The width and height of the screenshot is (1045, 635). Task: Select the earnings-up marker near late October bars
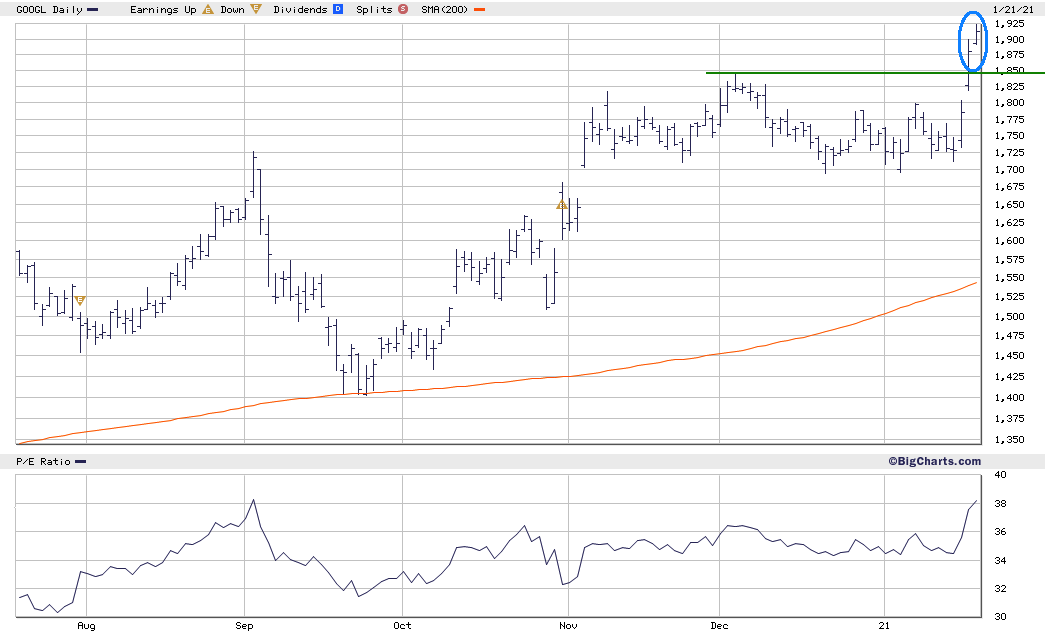562,205
